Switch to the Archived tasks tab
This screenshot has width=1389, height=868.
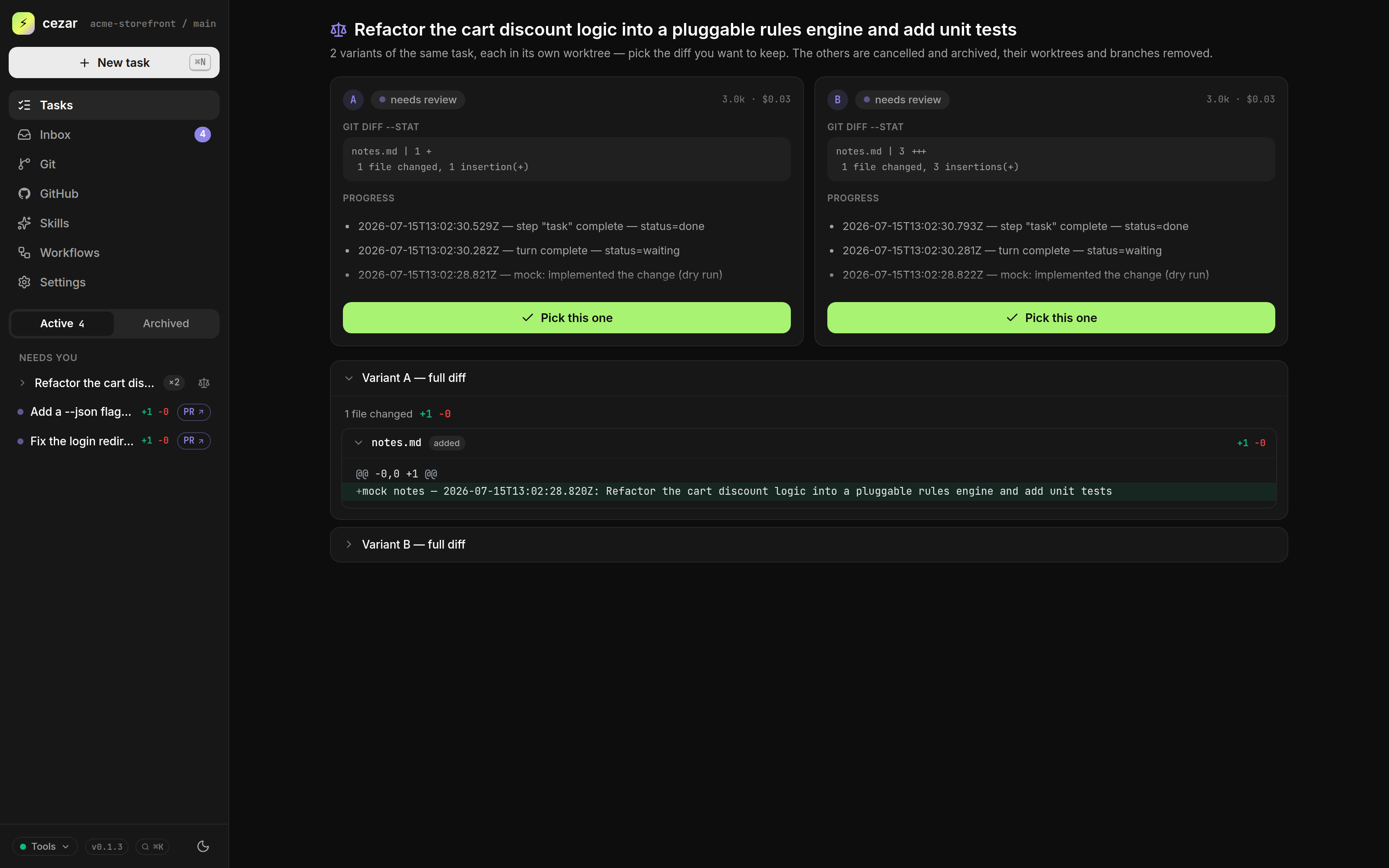166,324
